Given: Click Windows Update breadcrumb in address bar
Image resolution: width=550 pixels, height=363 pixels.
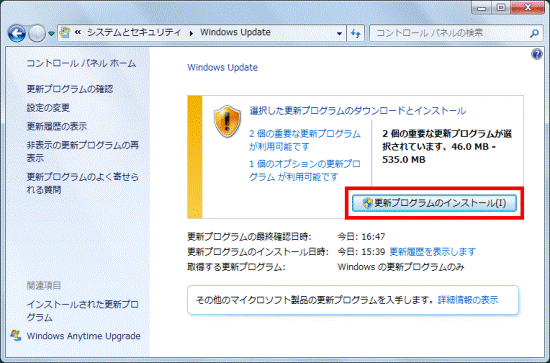Looking at the screenshot, I should [x=235, y=33].
